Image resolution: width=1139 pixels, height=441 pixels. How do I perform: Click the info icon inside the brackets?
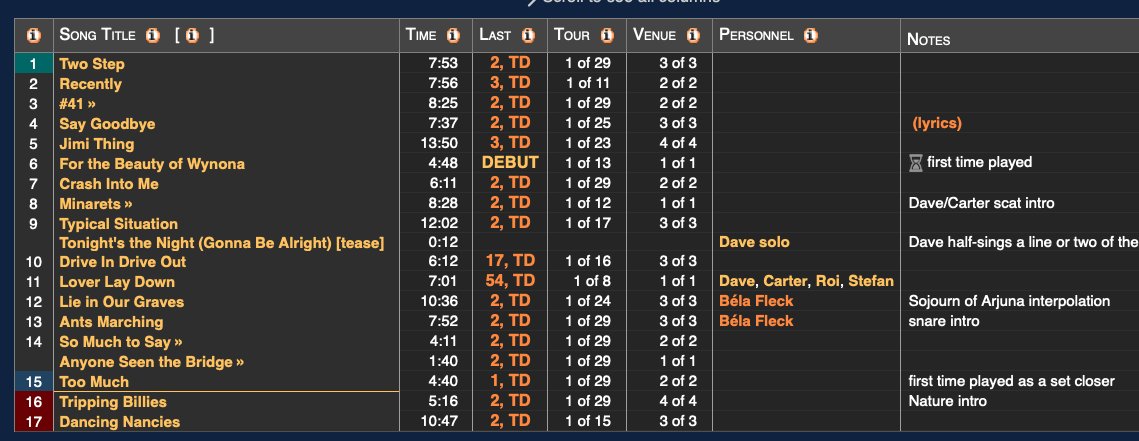[192, 35]
